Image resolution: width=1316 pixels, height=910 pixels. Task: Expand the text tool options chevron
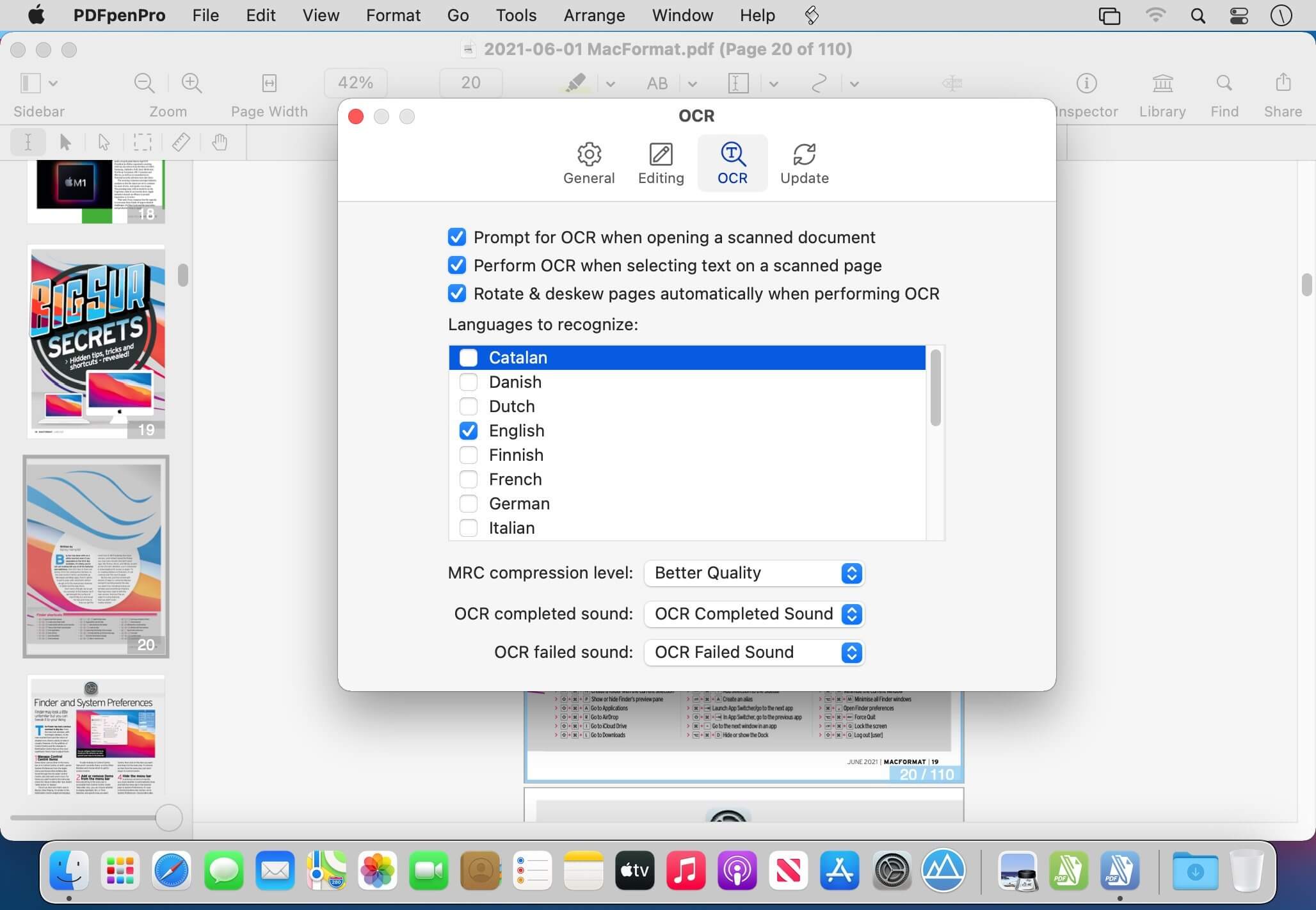(x=693, y=84)
